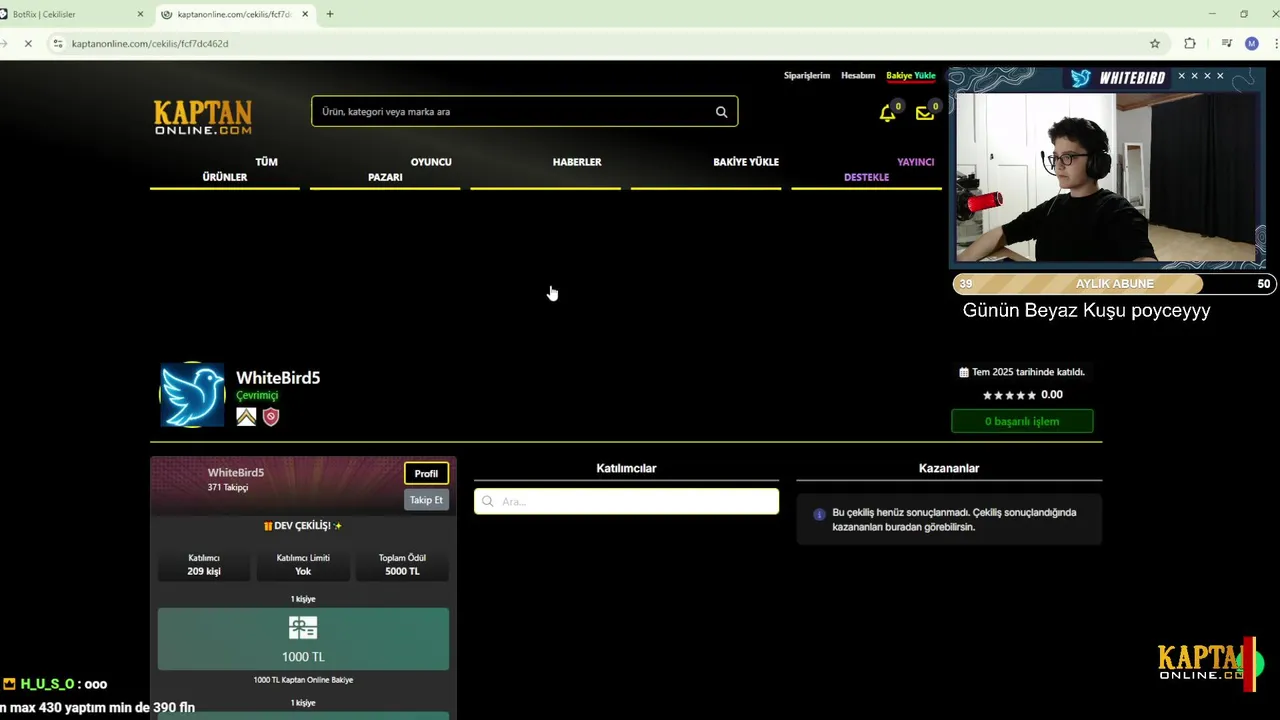The height and width of the screenshot is (720, 1280).
Task: Click the gift card icon above 1000 TL
Action: (x=303, y=628)
